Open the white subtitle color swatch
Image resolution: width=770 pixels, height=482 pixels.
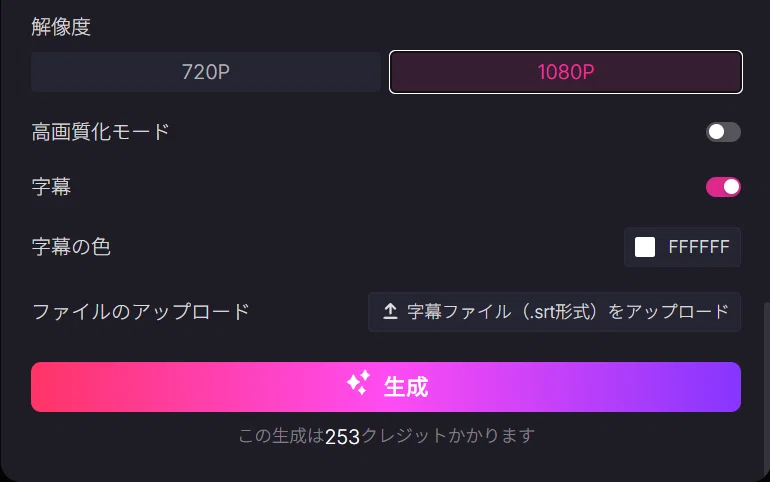tap(645, 247)
